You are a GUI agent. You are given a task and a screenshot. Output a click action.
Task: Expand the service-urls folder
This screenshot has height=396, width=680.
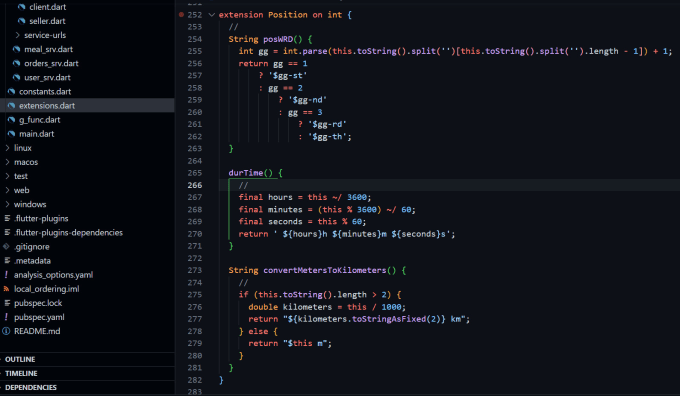click(45, 35)
